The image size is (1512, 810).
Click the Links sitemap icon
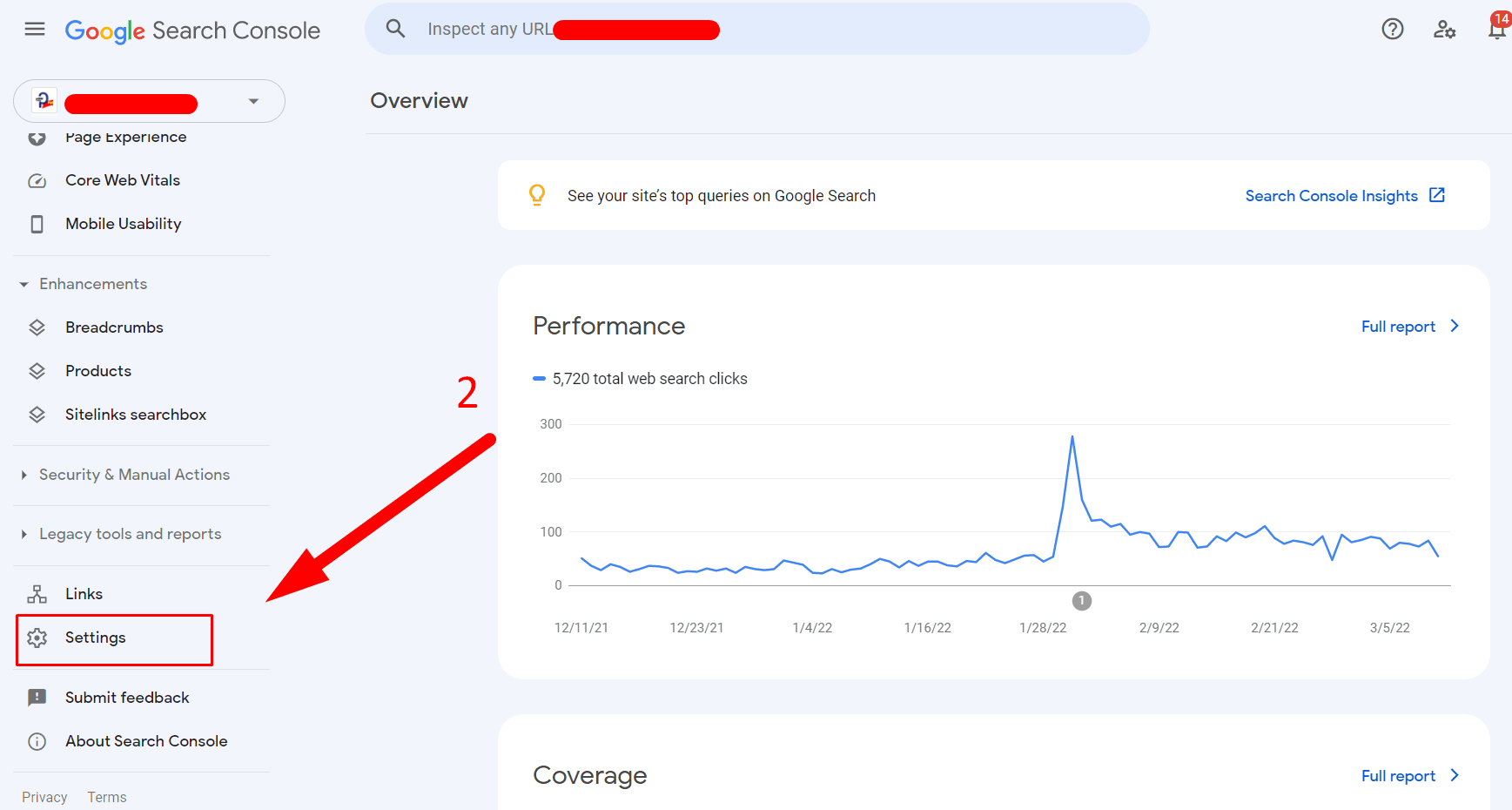[37, 594]
